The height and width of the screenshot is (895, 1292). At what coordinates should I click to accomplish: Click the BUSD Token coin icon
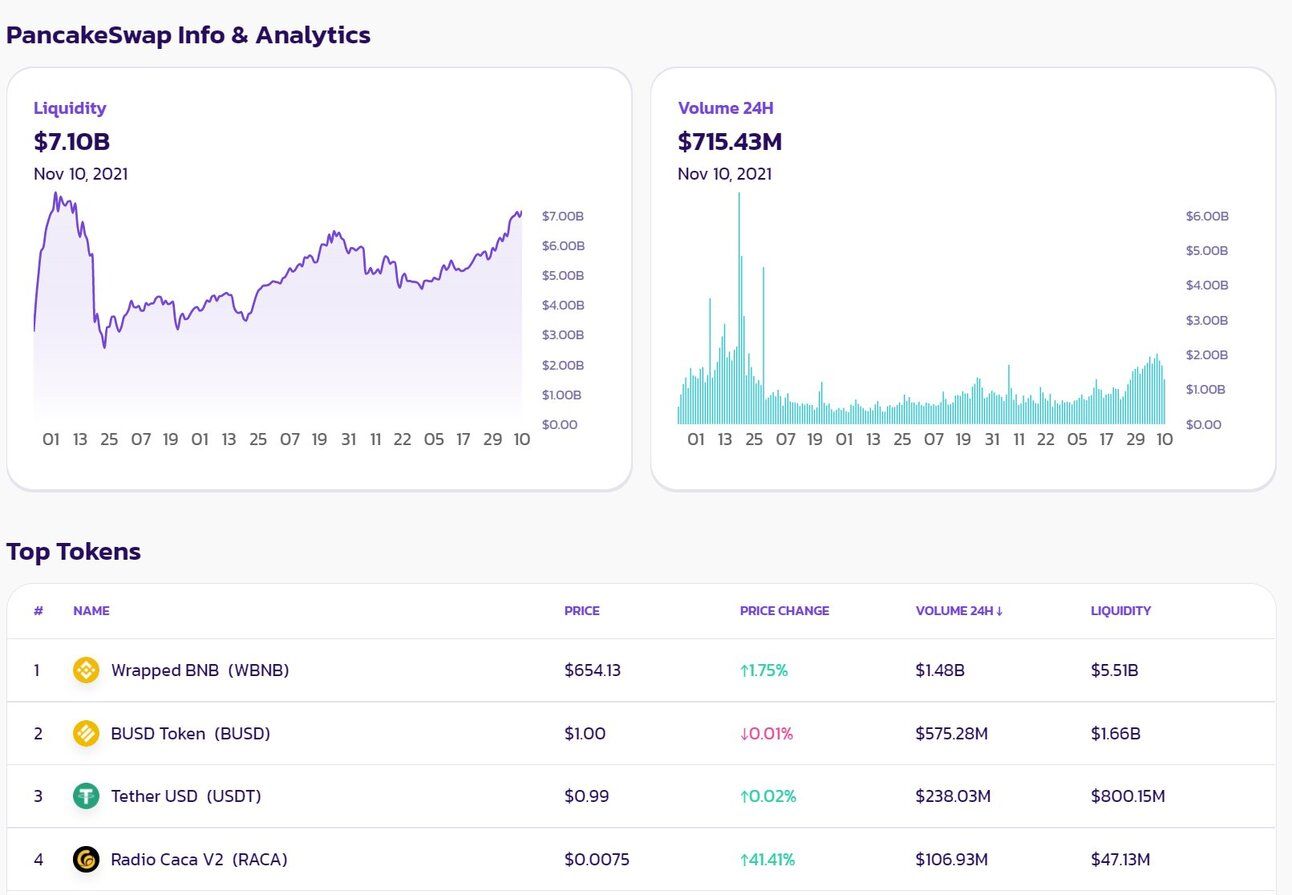click(x=86, y=733)
